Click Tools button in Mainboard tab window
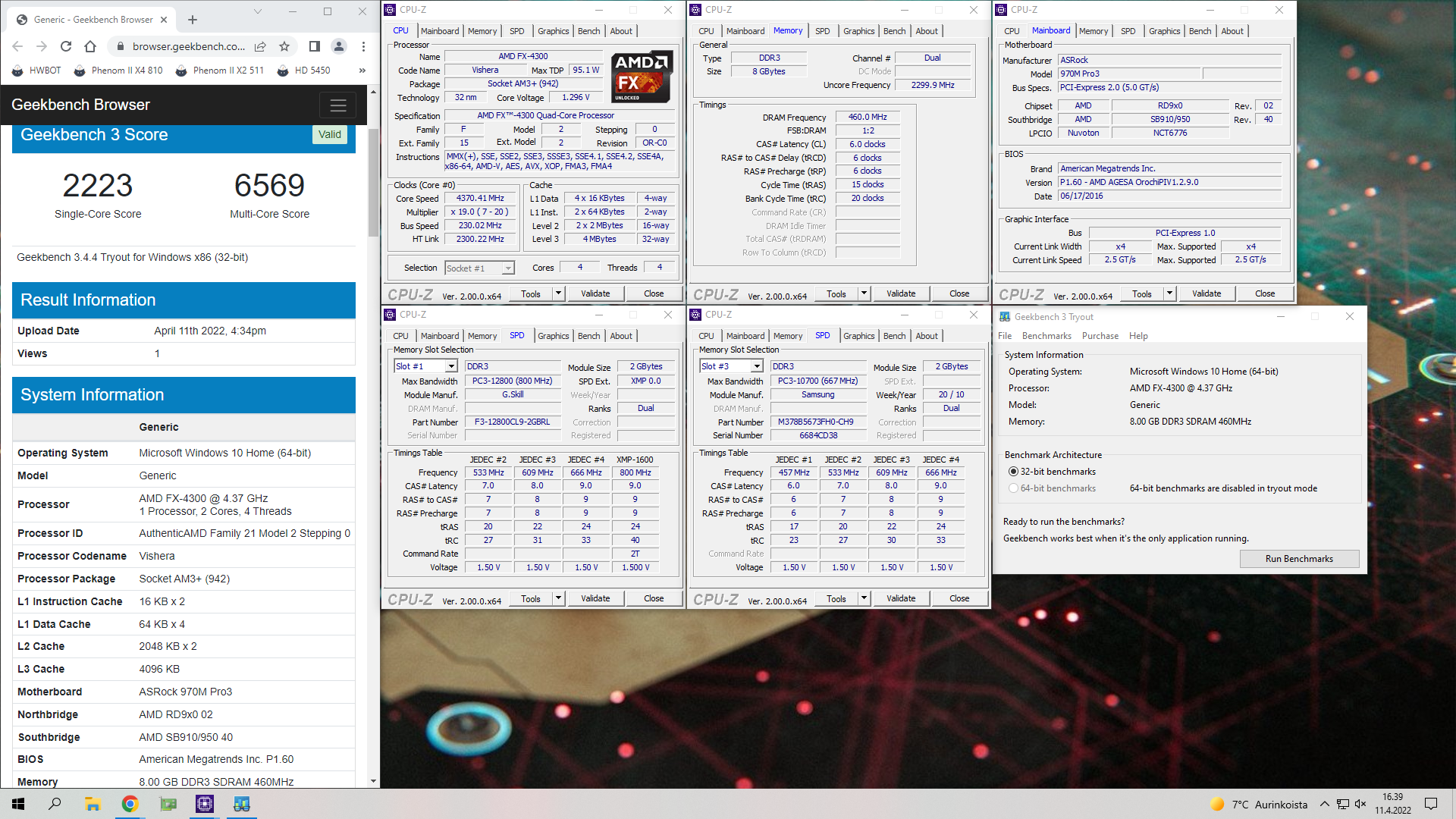The height and width of the screenshot is (819, 1456). coord(1142,293)
